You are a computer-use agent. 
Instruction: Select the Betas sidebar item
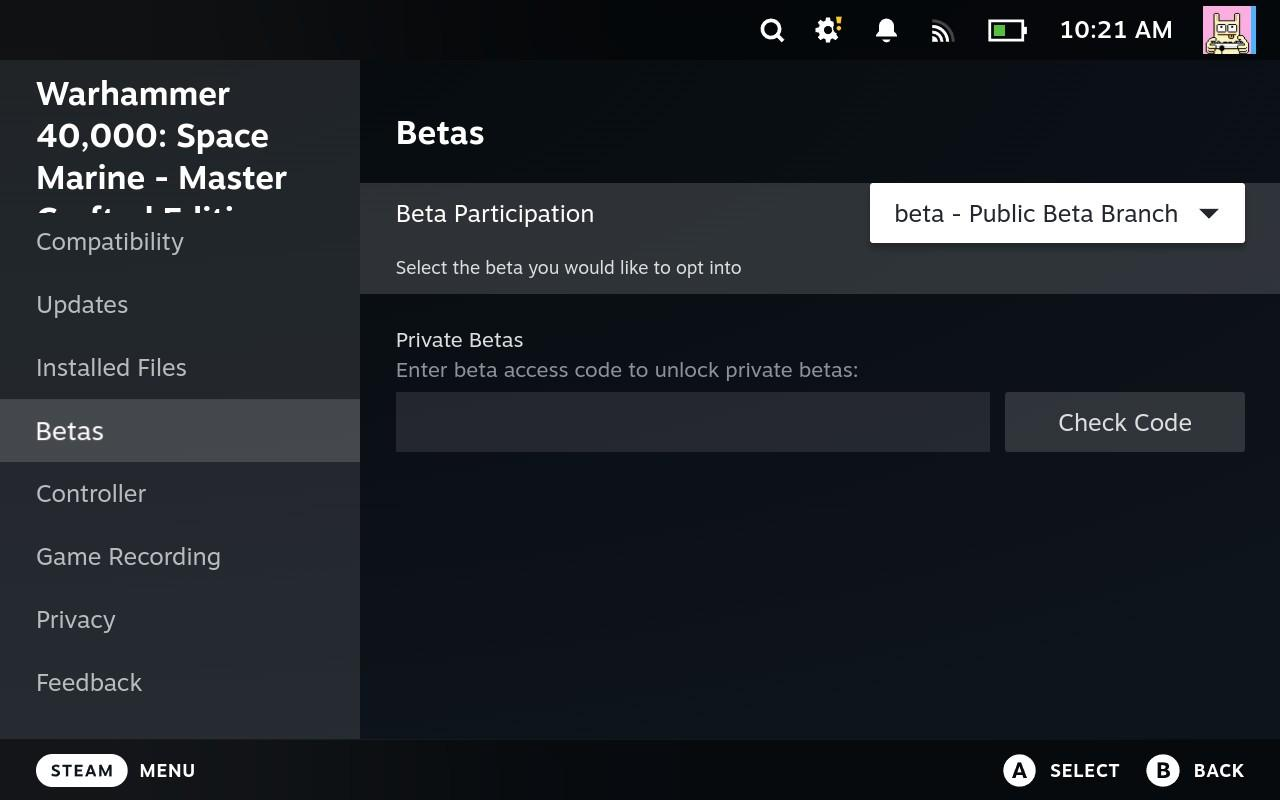pos(70,431)
